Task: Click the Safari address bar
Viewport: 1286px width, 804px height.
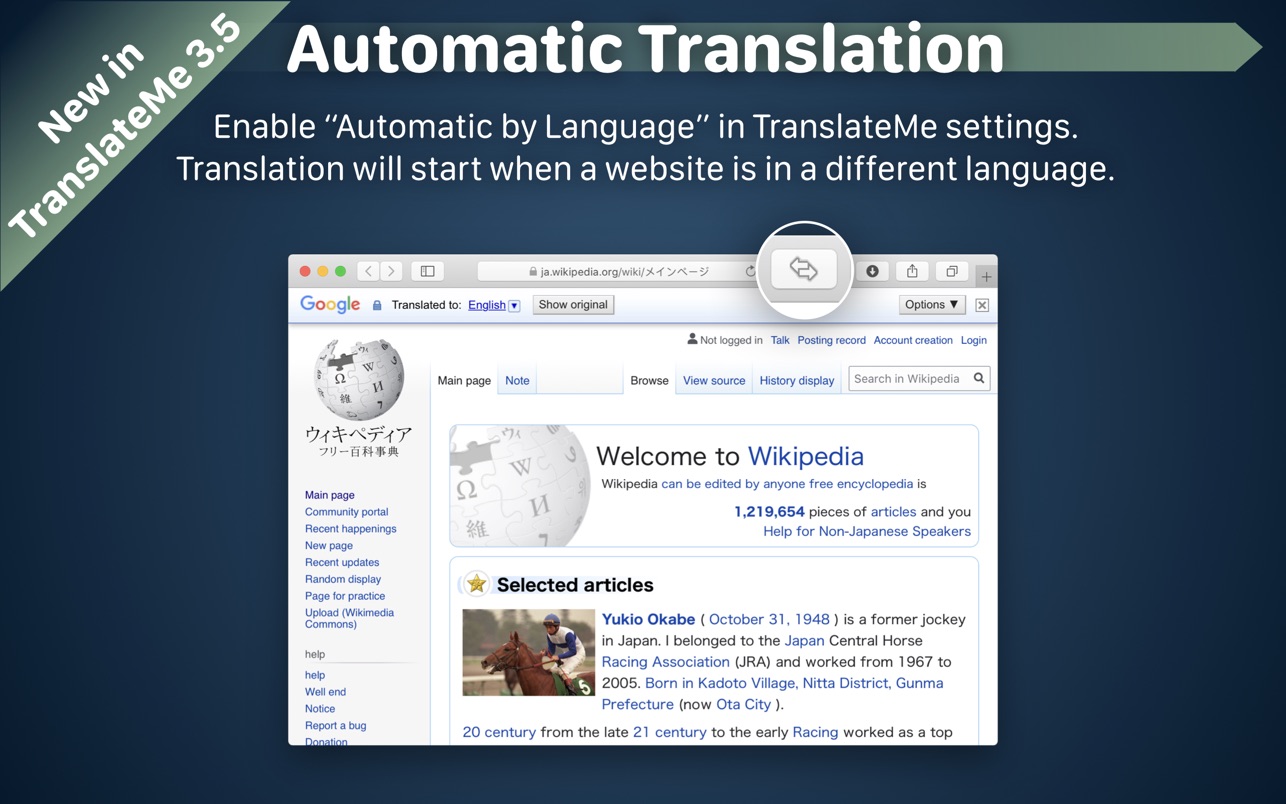Action: (618, 271)
